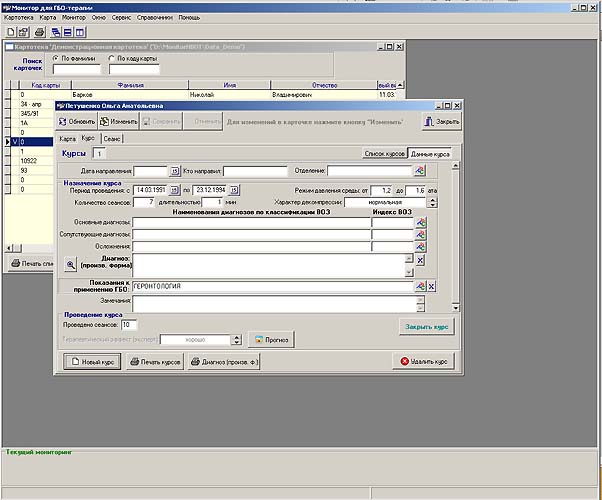Open the 'Карта' menu in menu bar
The height and width of the screenshot is (500, 602).
[48, 18]
